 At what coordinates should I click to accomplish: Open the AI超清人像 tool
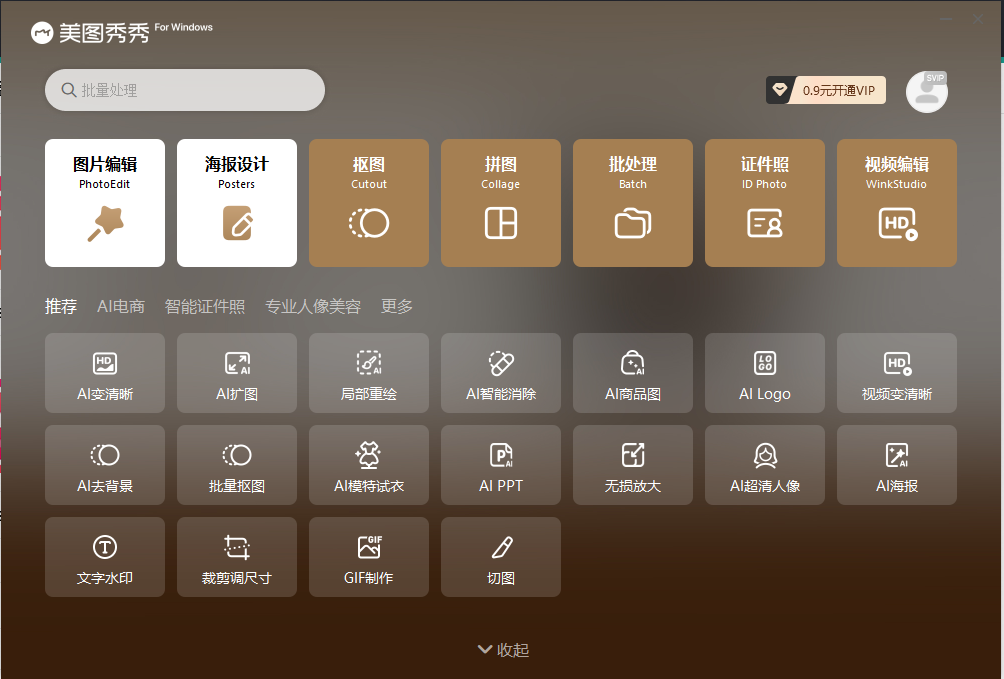click(765, 465)
